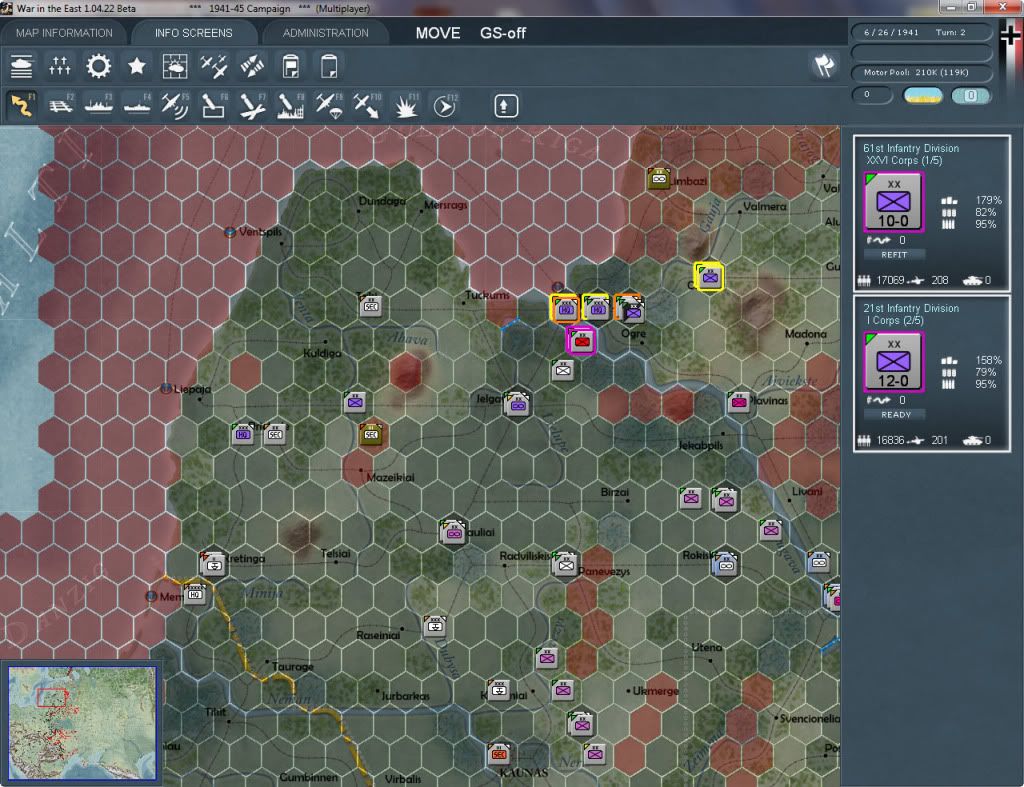Select the unit counter at Siauliai
The image size is (1024, 787).
pos(453,532)
